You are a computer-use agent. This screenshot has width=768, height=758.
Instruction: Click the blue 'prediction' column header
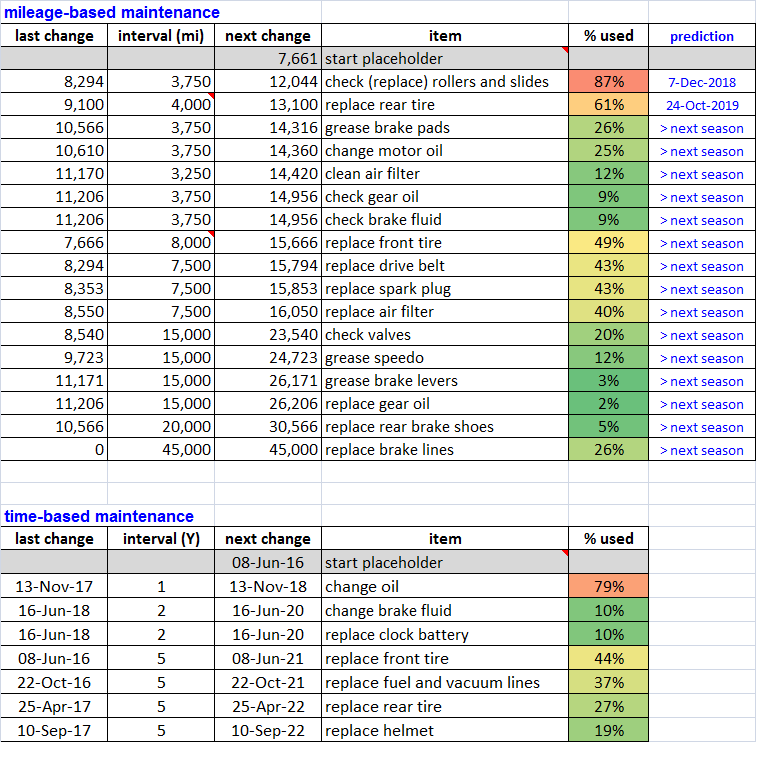coord(701,36)
